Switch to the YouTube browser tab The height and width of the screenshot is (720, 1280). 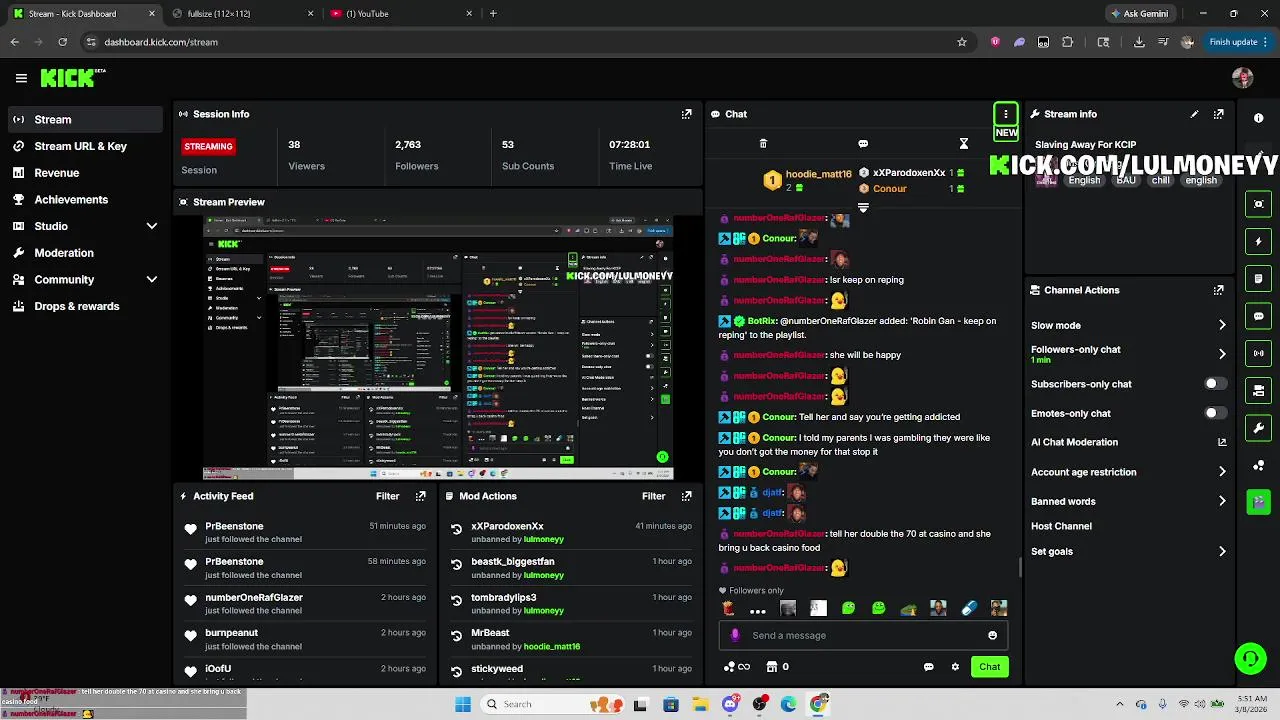tap(400, 14)
